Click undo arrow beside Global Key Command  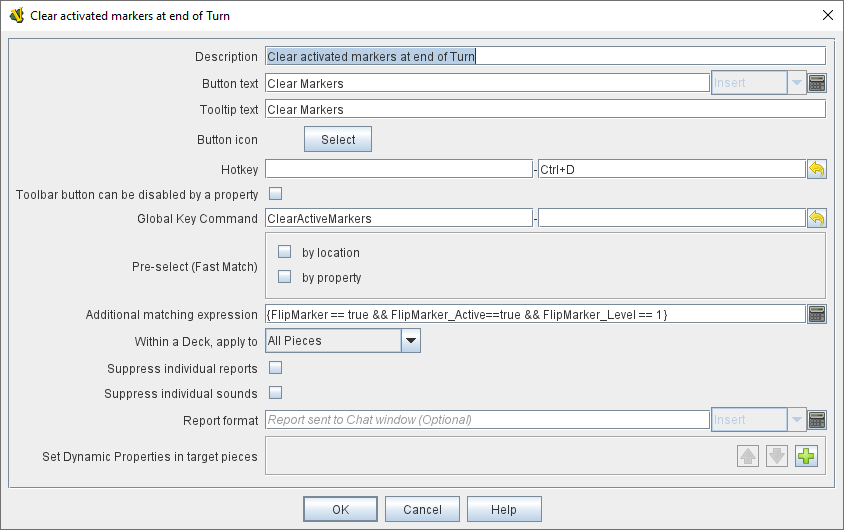(x=817, y=218)
